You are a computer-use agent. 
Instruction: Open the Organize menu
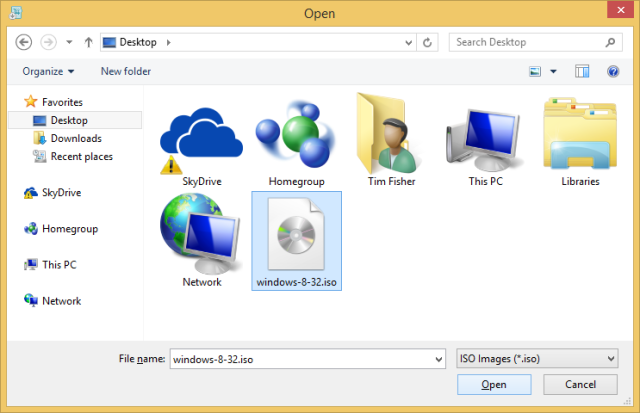(48, 71)
